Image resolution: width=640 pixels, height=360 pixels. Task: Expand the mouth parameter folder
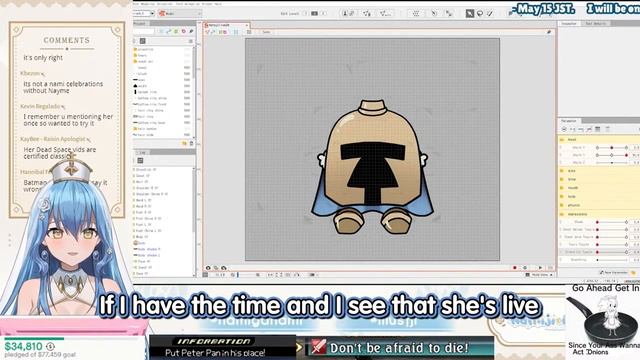(x=562, y=188)
